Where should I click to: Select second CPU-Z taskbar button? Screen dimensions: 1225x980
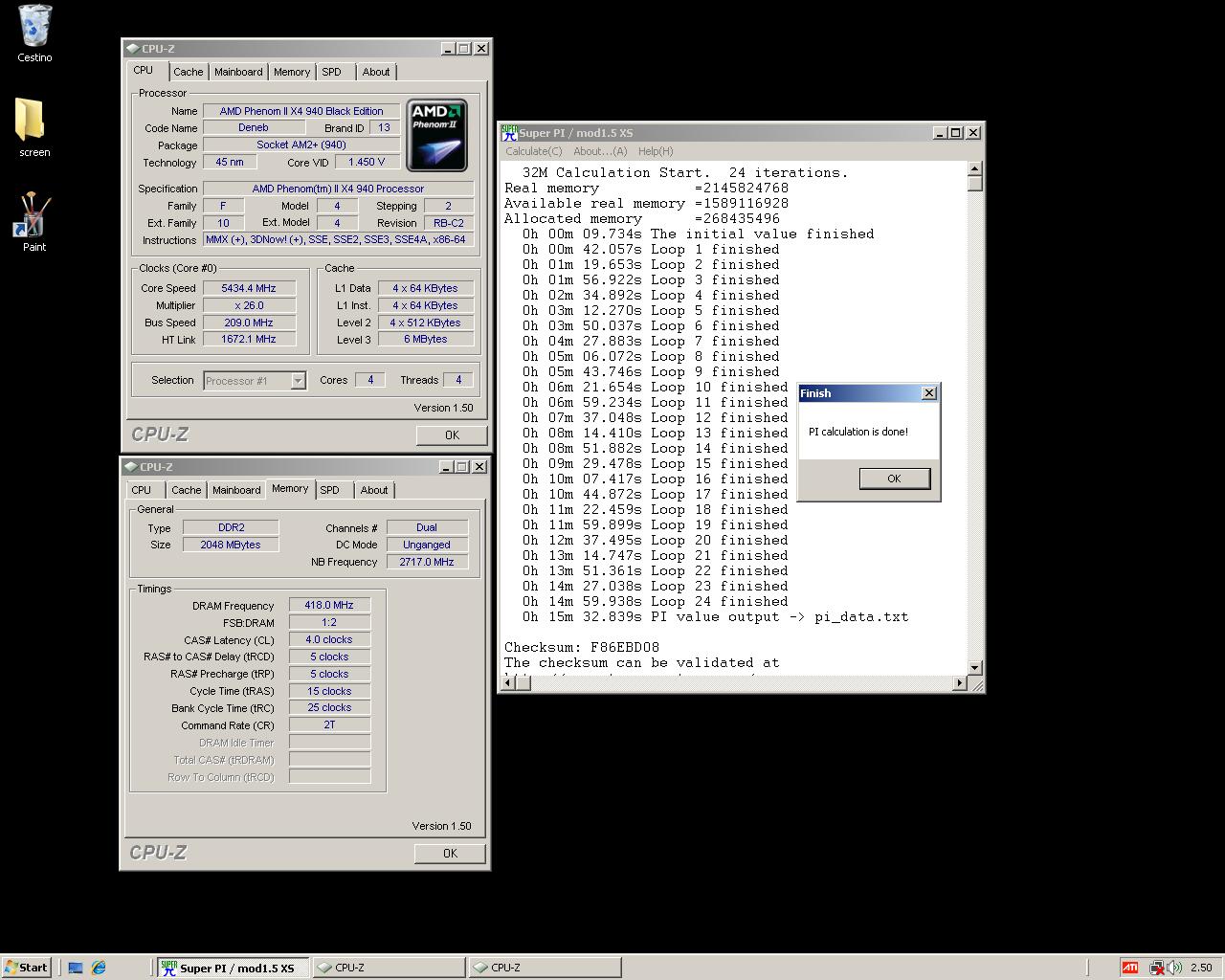pyautogui.click(x=545, y=968)
